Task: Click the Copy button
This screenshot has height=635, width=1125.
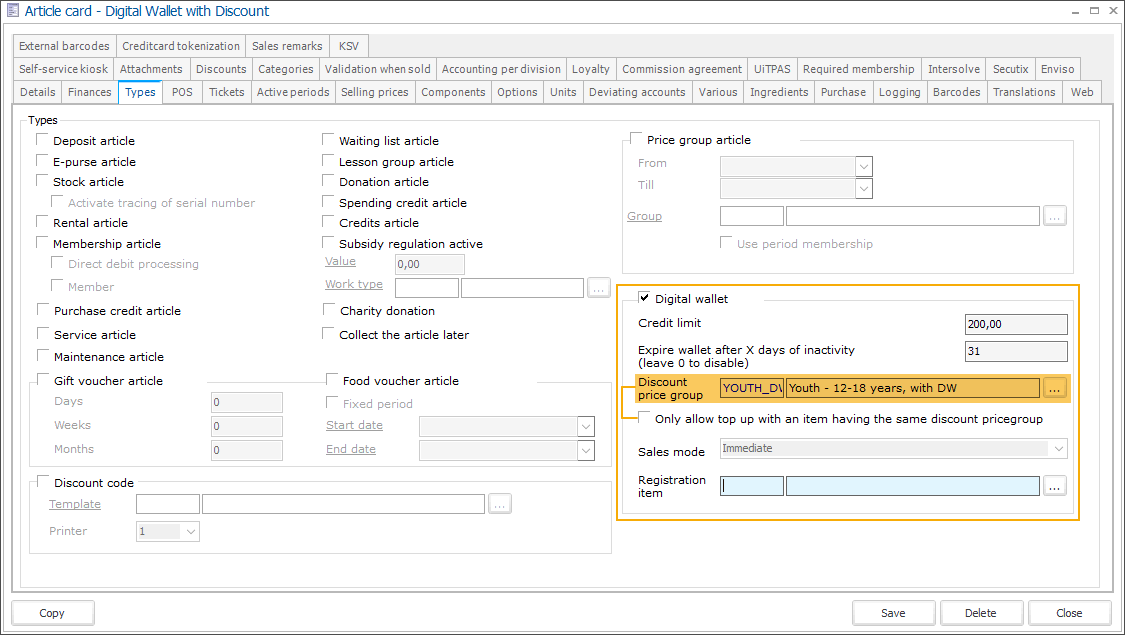Action: tap(52, 613)
